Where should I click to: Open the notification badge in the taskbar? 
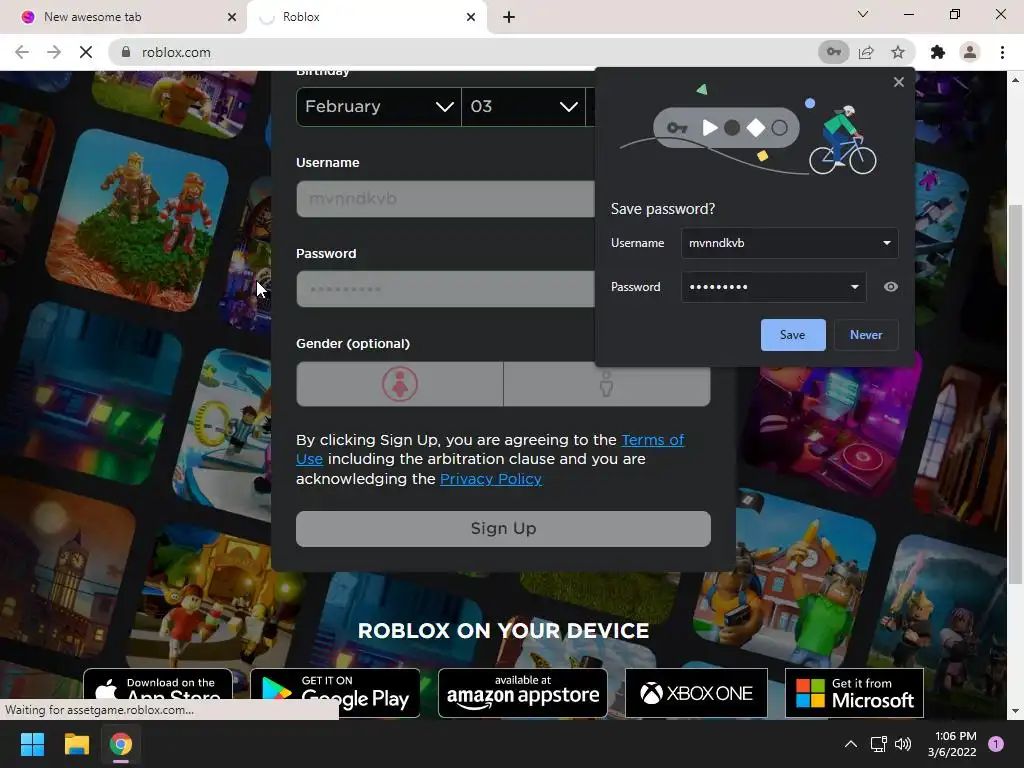[996, 744]
